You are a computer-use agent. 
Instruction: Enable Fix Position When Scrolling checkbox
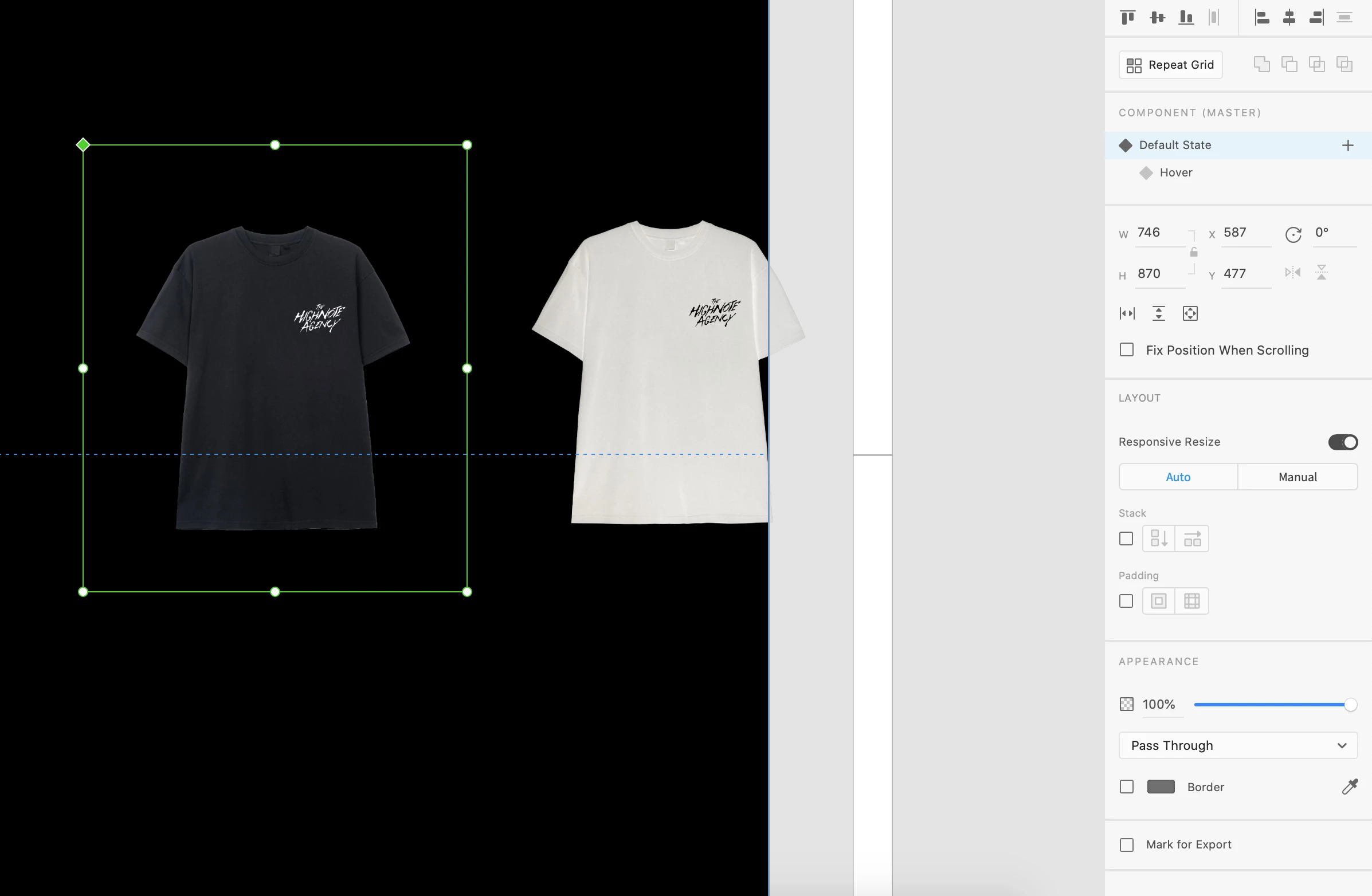[x=1126, y=350]
